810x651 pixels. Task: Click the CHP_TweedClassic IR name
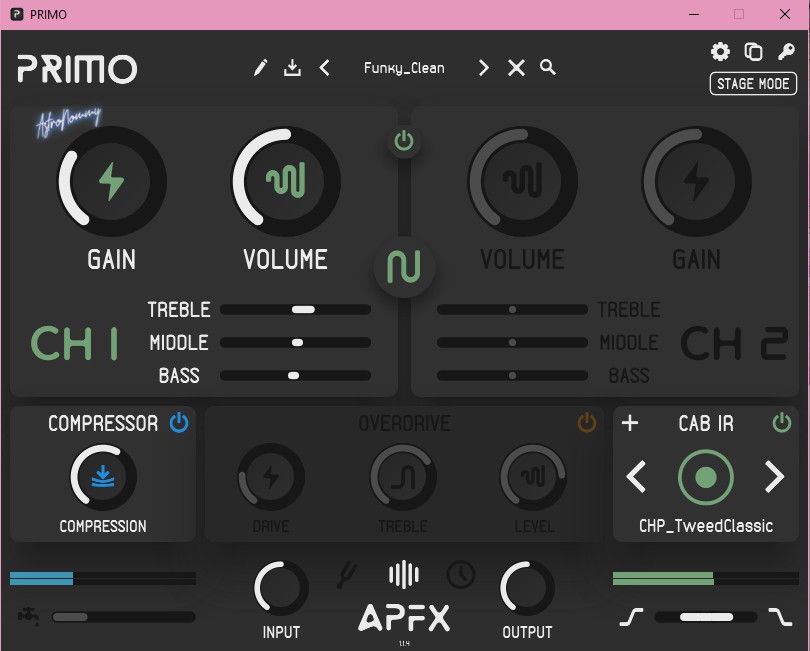click(706, 526)
